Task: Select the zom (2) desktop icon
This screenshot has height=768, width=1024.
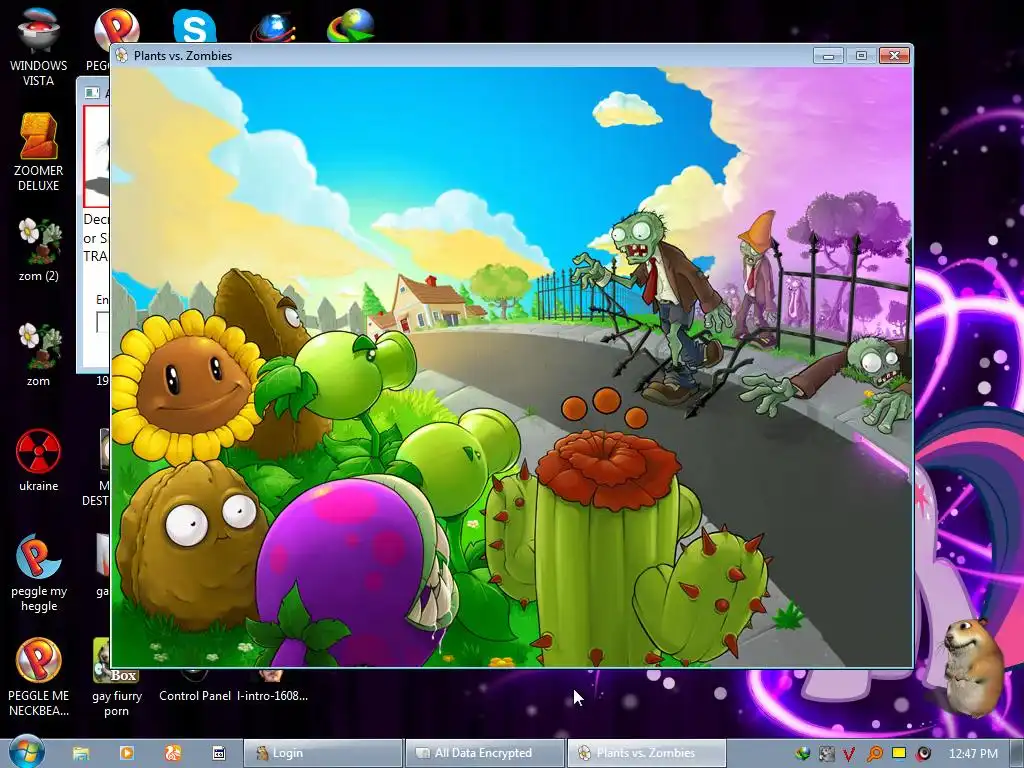Action: point(39,249)
